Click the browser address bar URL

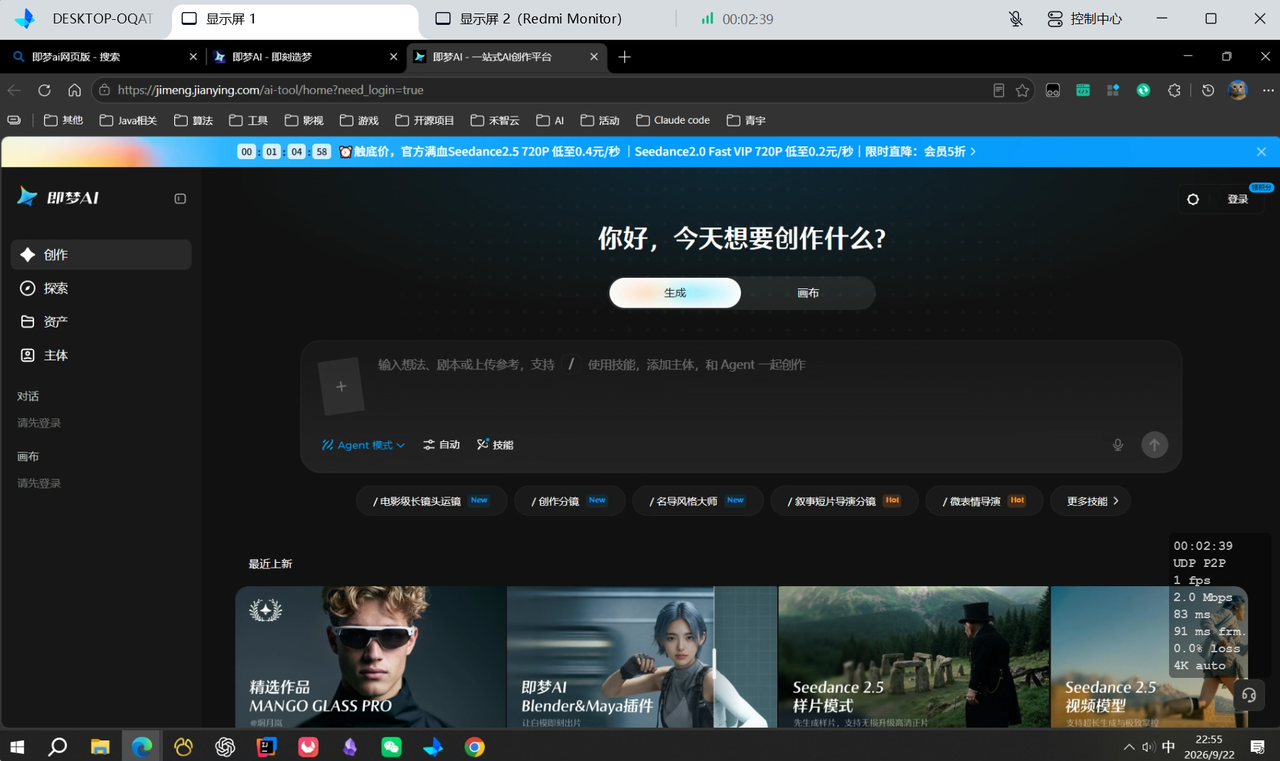[270, 90]
